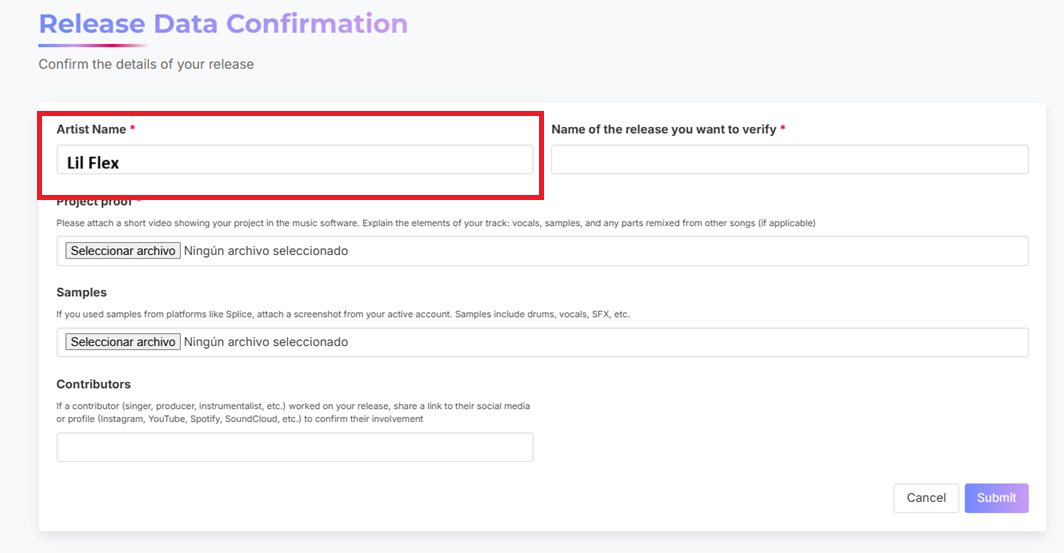
Task: Click 'Ningún archivo seleccionado' in Samples row
Action: tap(266, 342)
